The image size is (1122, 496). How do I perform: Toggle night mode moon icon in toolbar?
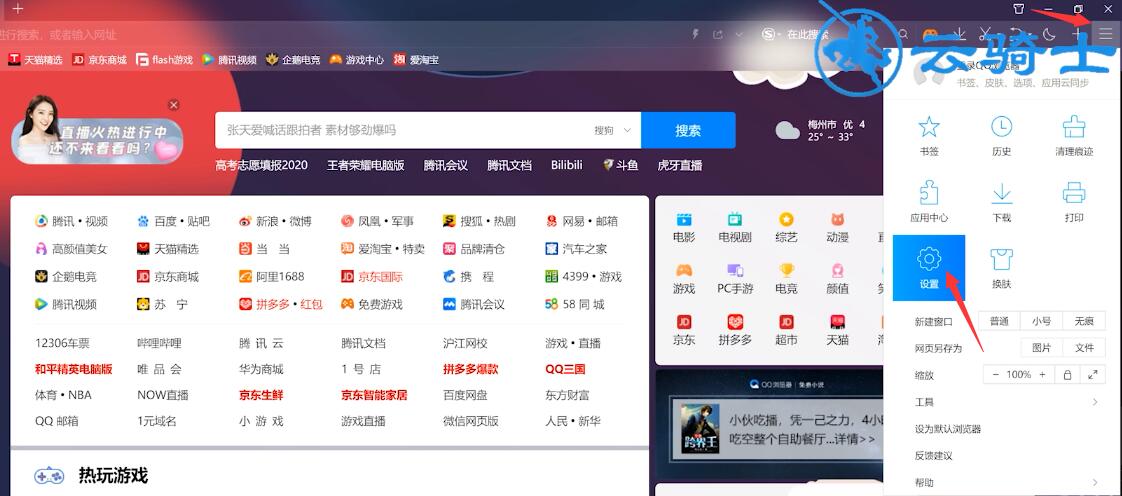point(1049,34)
